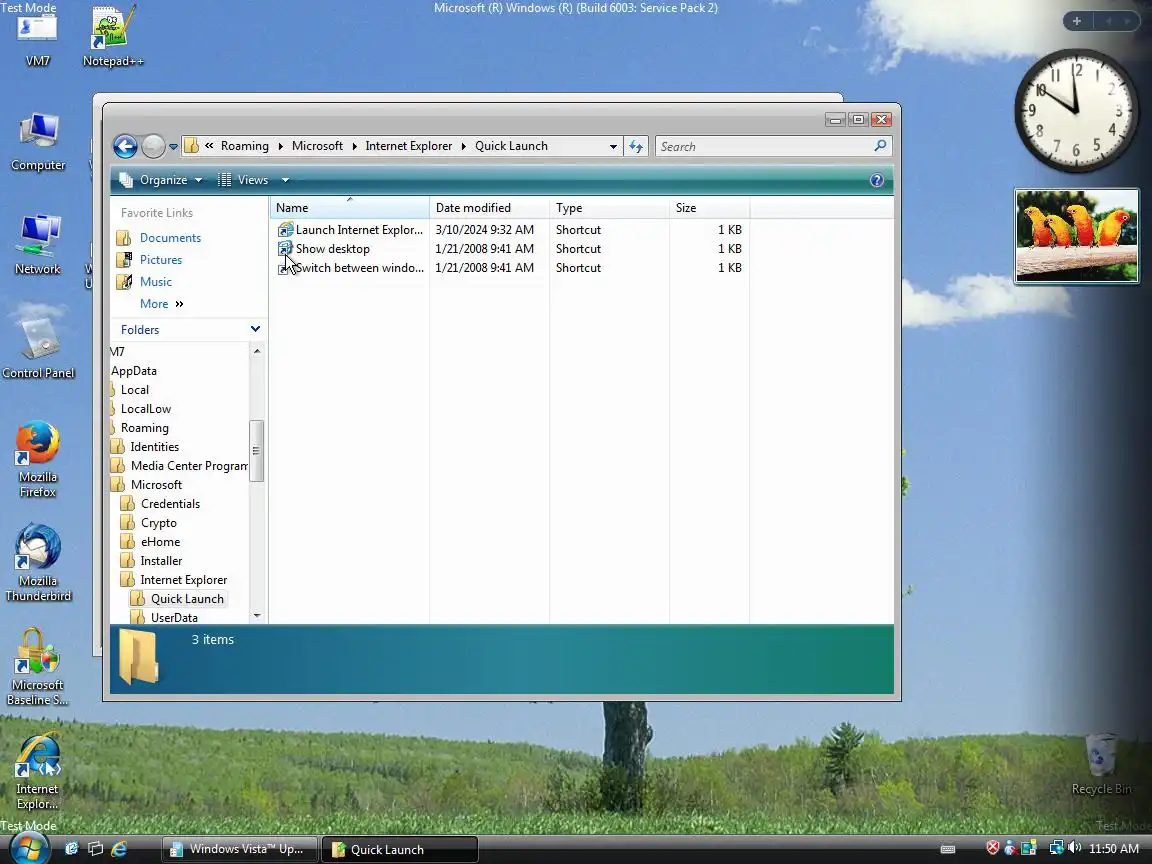Switch to Windows Vista Upgrade taskbar window
Image resolution: width=1152 pixels, height=864 pixels.
[x=240, y=849]
